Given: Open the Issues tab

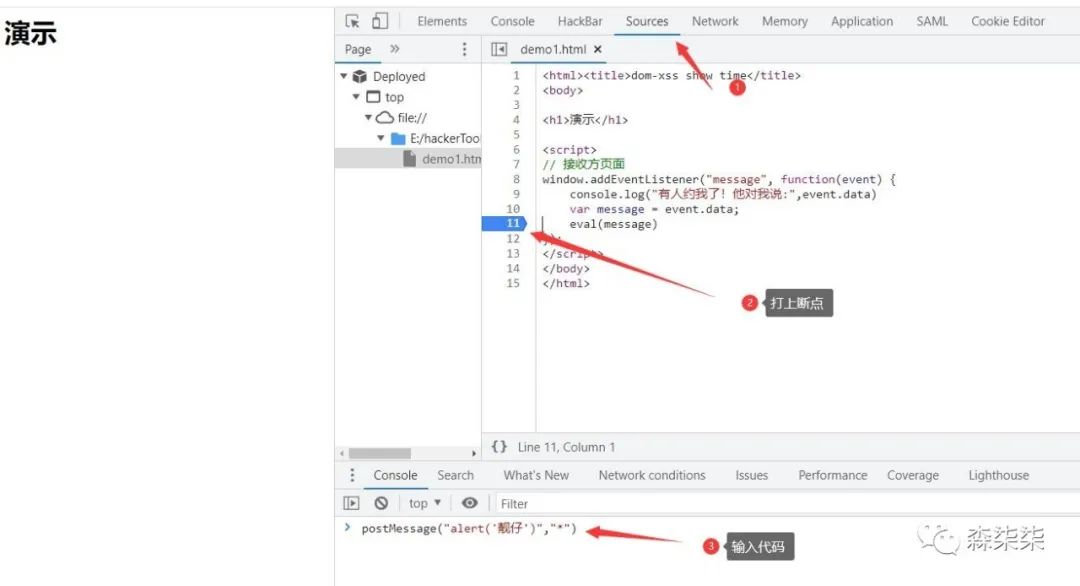Looking at the screenshot, I should point(751,475).
